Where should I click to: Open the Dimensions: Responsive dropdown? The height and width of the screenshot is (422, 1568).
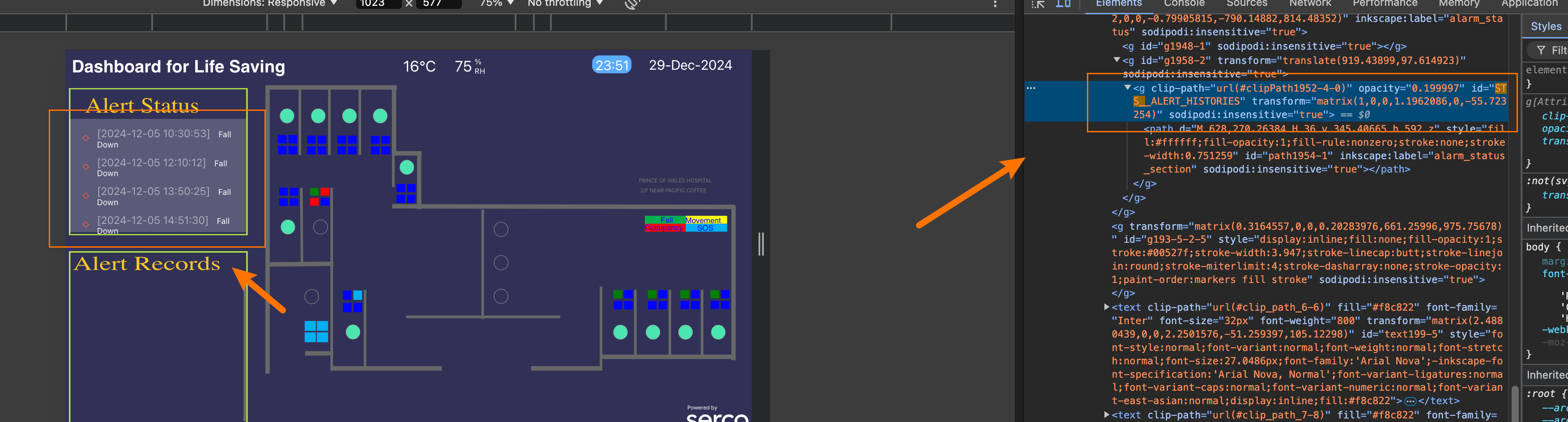click(270, 4)
